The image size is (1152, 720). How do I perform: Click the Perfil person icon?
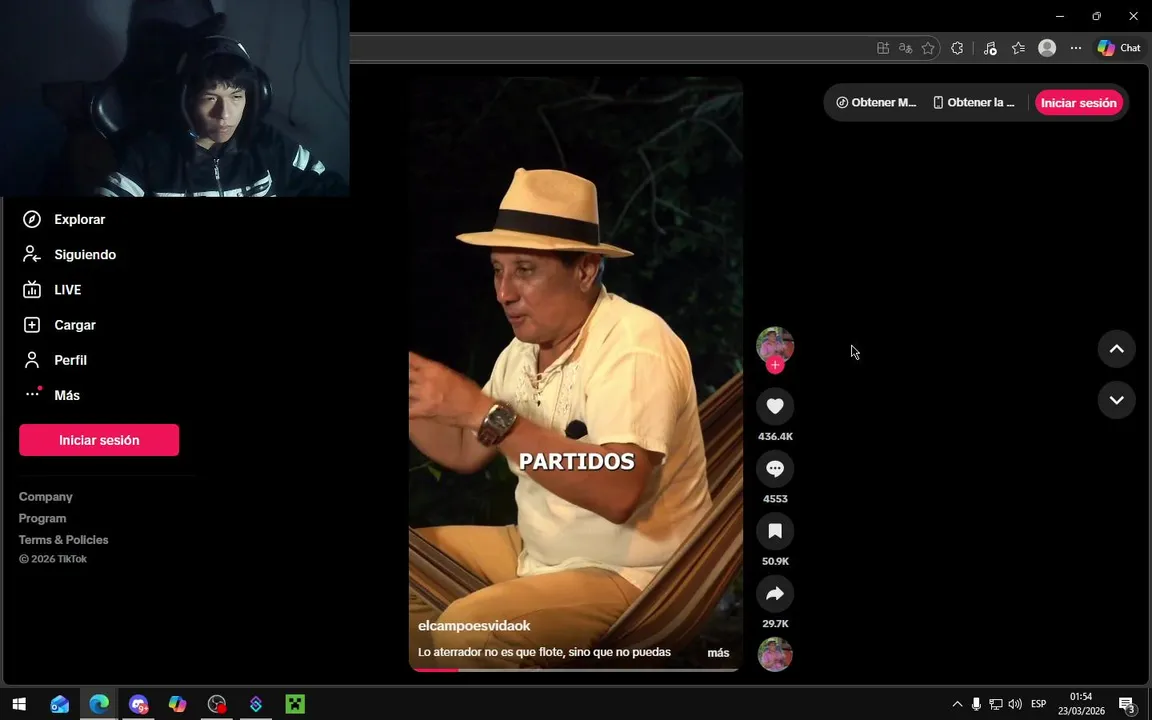point(32,360)
